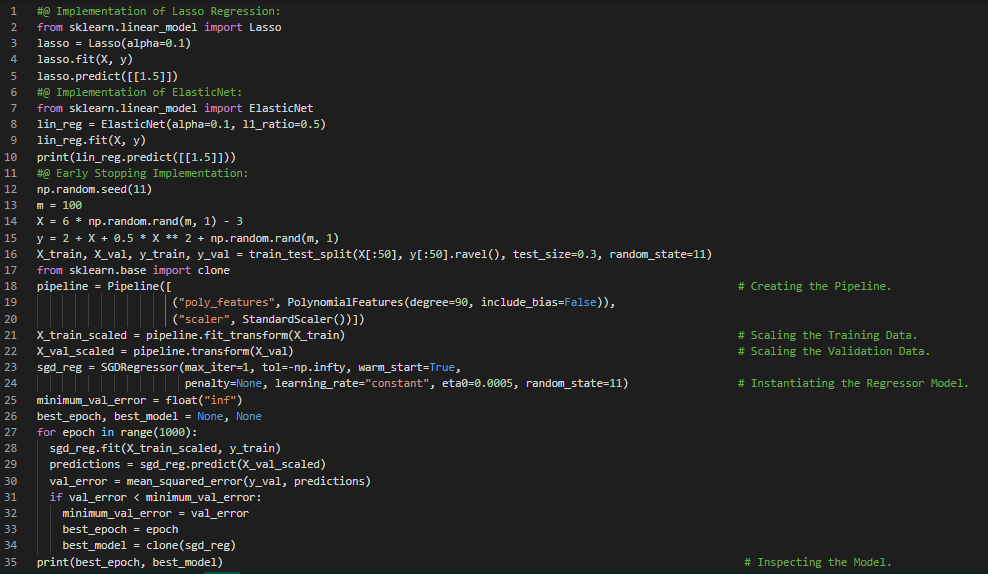The image size is (988, 574).
Task: Click line number 35 in the gutter
Action: click(11, 562)
